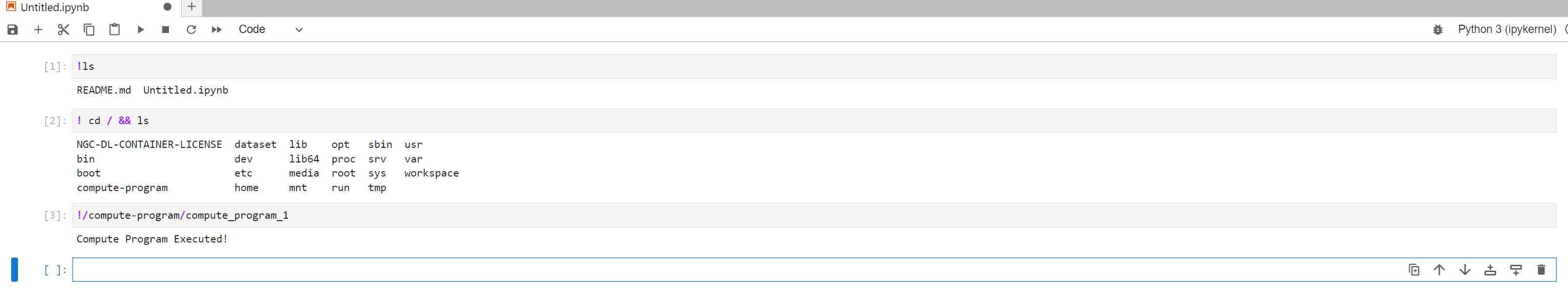Image resolution: width=1568 pixels, height=306 pixels.
Task: Duplicate the active cell
Action: point(1414,270)
